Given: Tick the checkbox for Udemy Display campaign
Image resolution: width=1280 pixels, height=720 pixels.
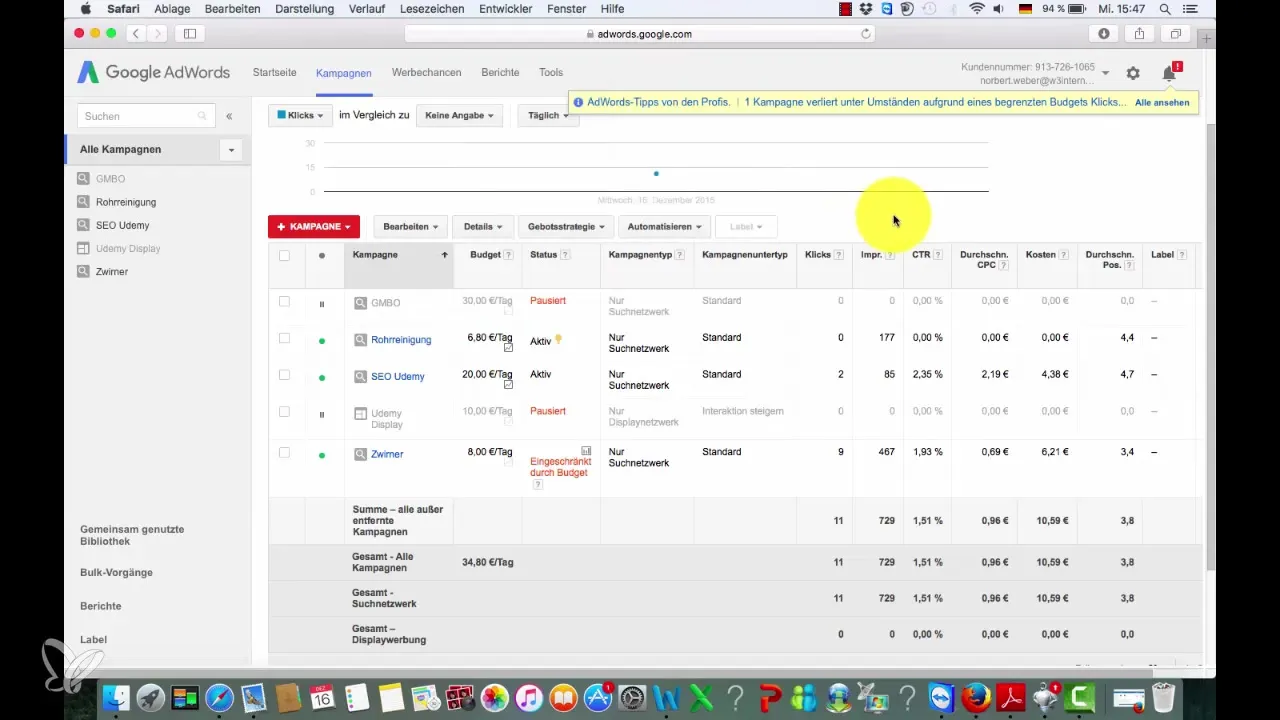Looking at the screenshot, I should (x=284, y=412).
